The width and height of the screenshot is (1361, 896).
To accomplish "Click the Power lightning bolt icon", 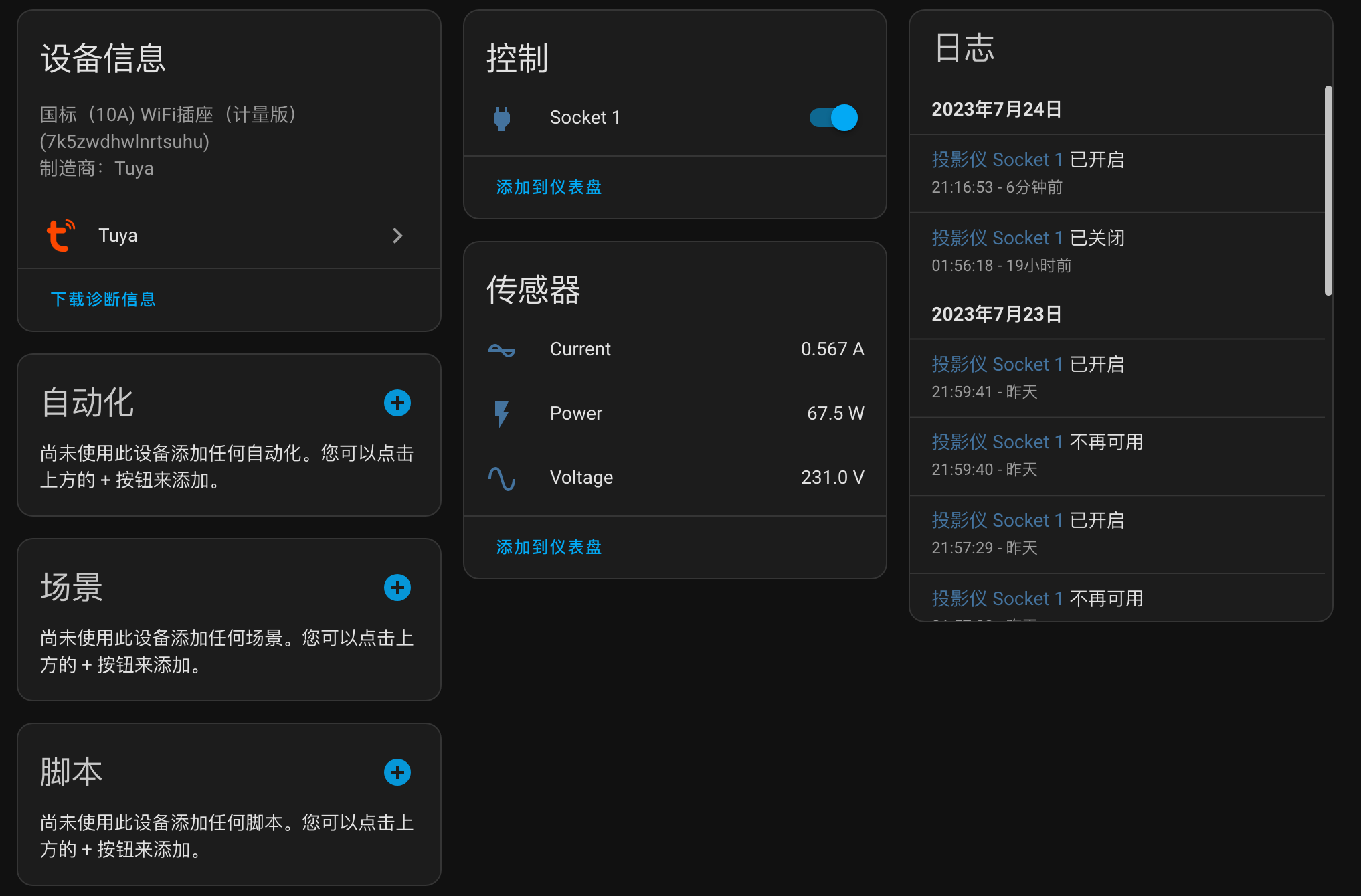I will (x=502, y=414).
